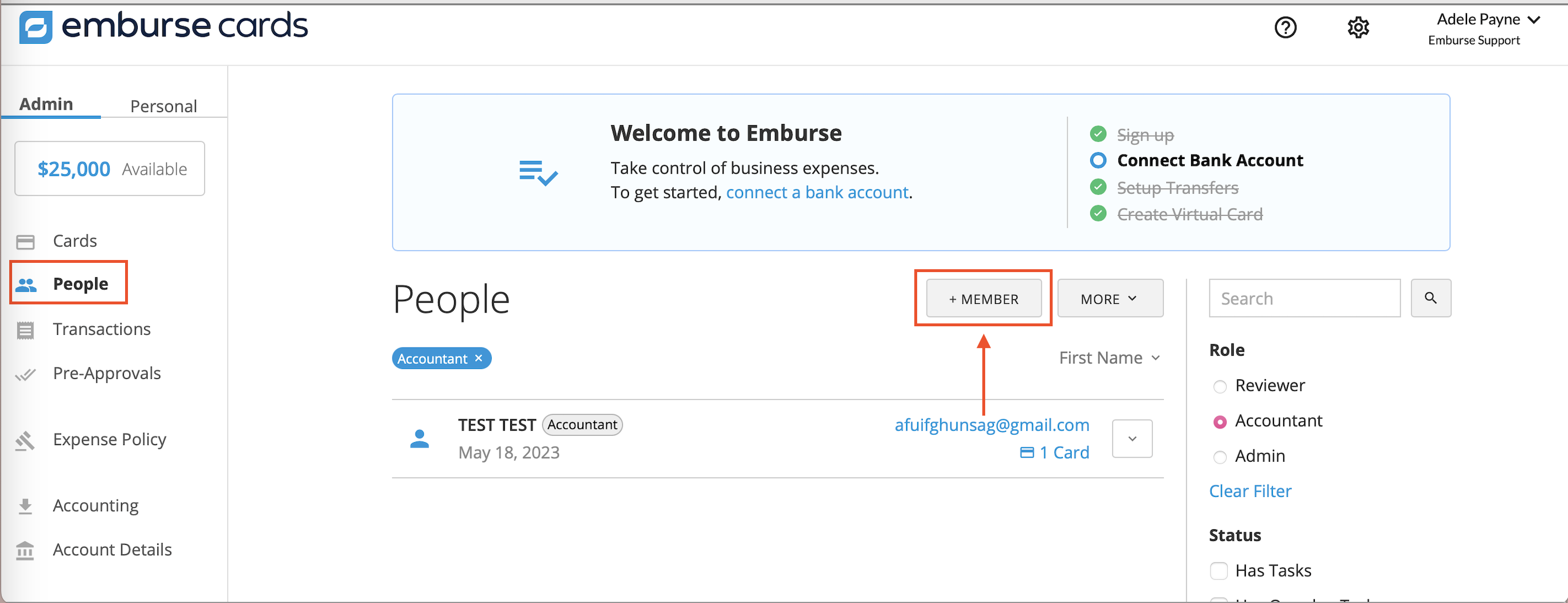Expand the TEST TEST member row chevron
This screenshot has width=1568, height=603.
(x=1132, y=439)
